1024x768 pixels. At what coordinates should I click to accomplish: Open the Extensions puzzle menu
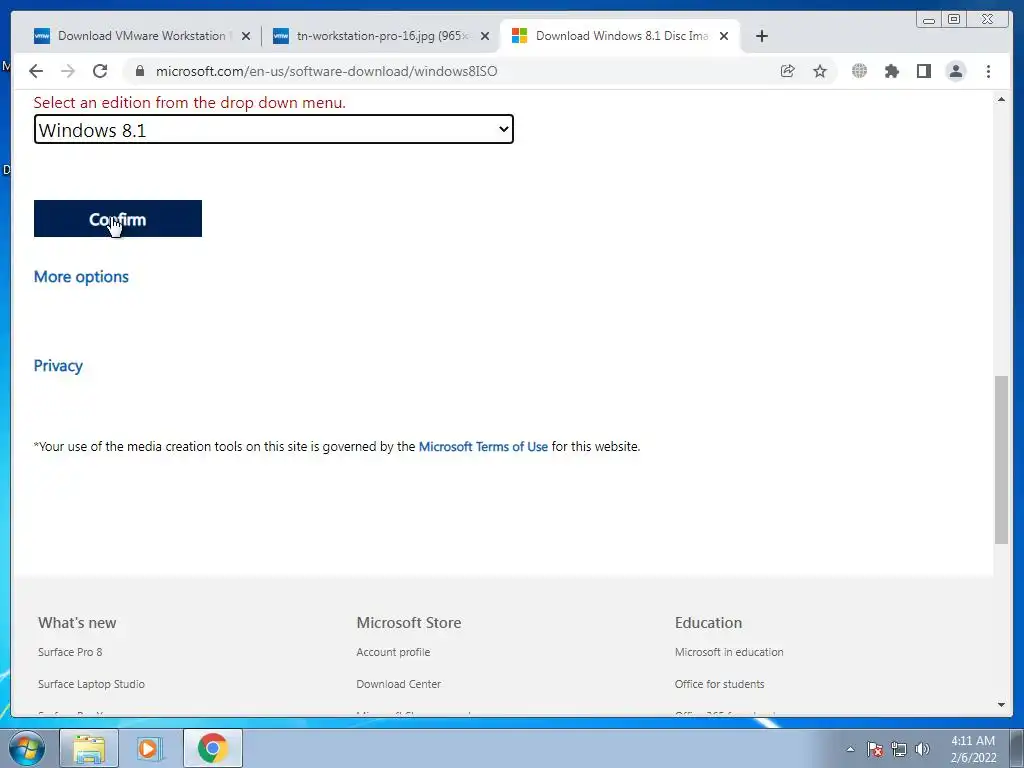pos(891,71)
